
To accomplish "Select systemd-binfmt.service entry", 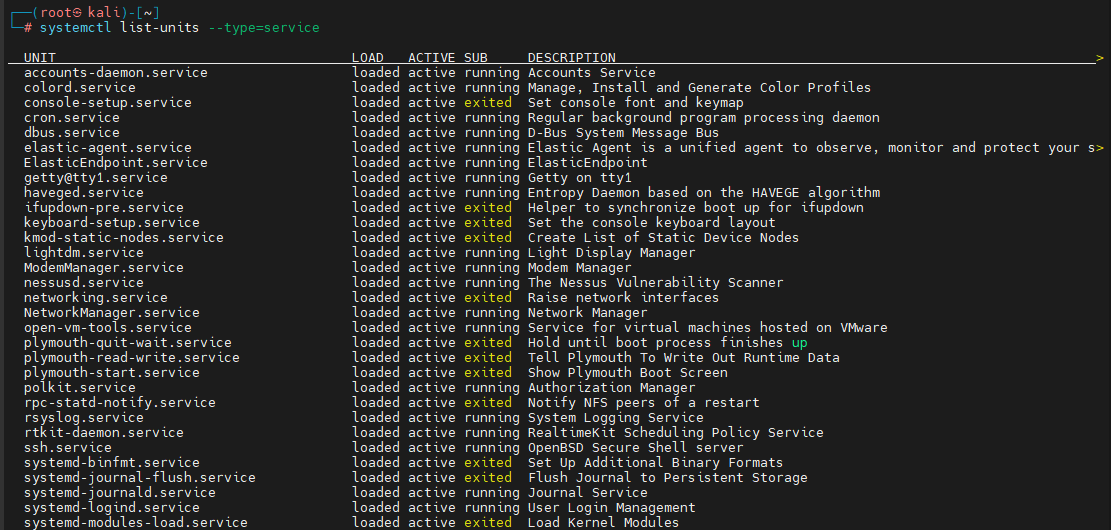I will point(112,463).
